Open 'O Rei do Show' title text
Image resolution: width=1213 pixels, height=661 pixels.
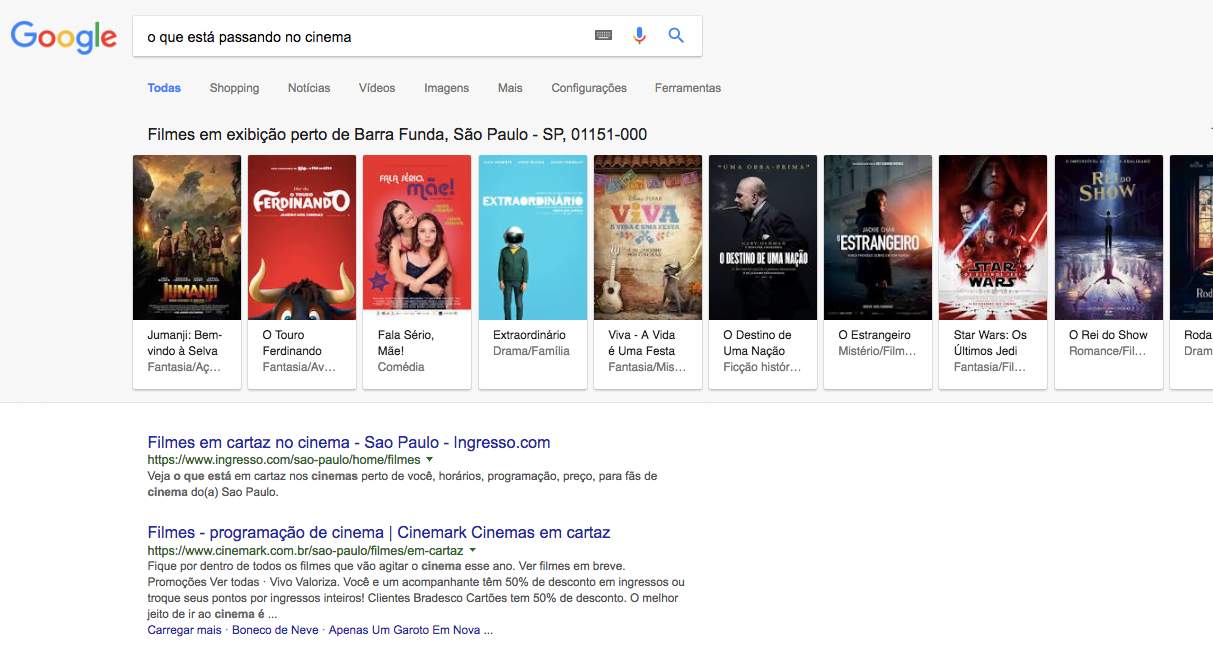(x=1108, y=335)
